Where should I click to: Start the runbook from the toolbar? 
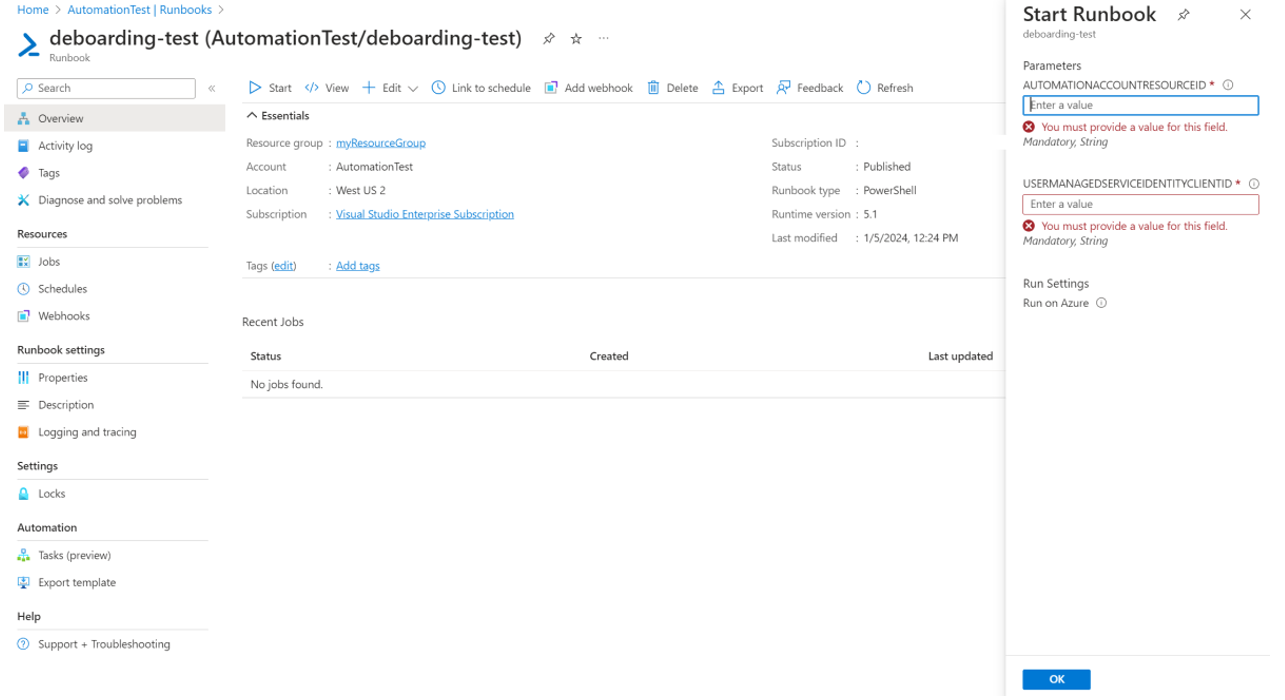pyautogui.click(x=270, y=88)
